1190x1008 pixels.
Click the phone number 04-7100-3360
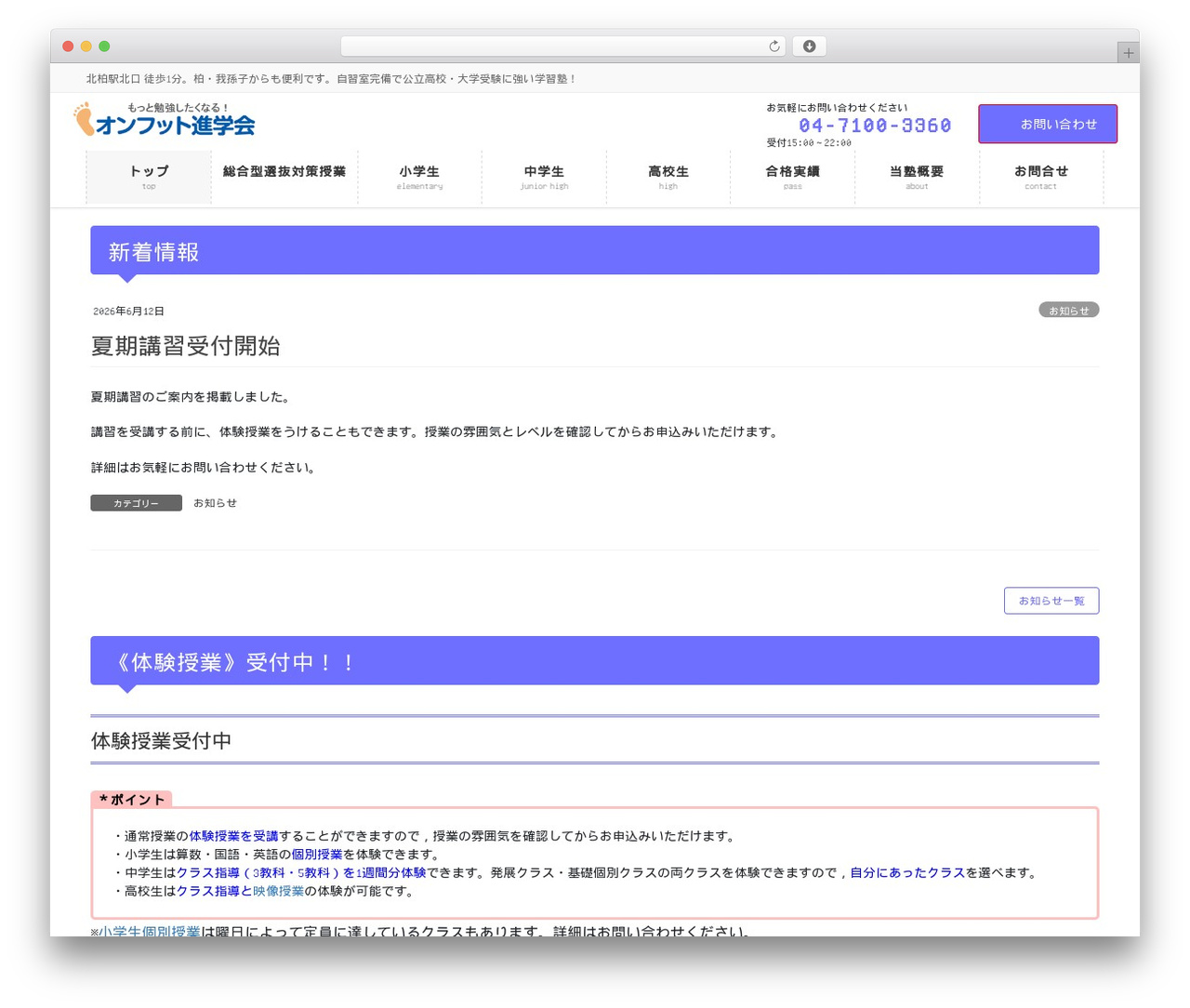(875, 126)
